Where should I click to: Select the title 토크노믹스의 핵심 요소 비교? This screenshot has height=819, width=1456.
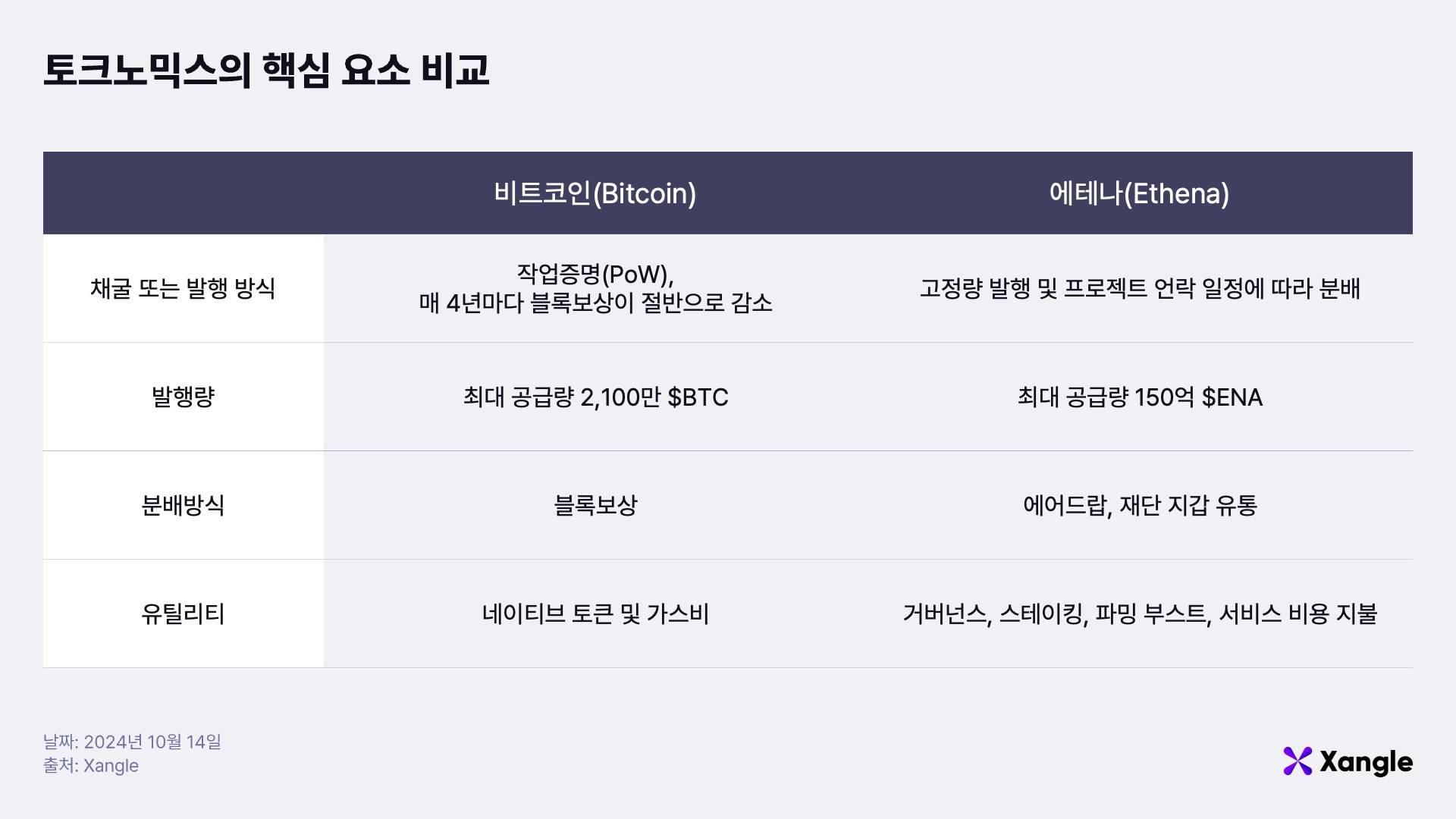pos(266,71)
